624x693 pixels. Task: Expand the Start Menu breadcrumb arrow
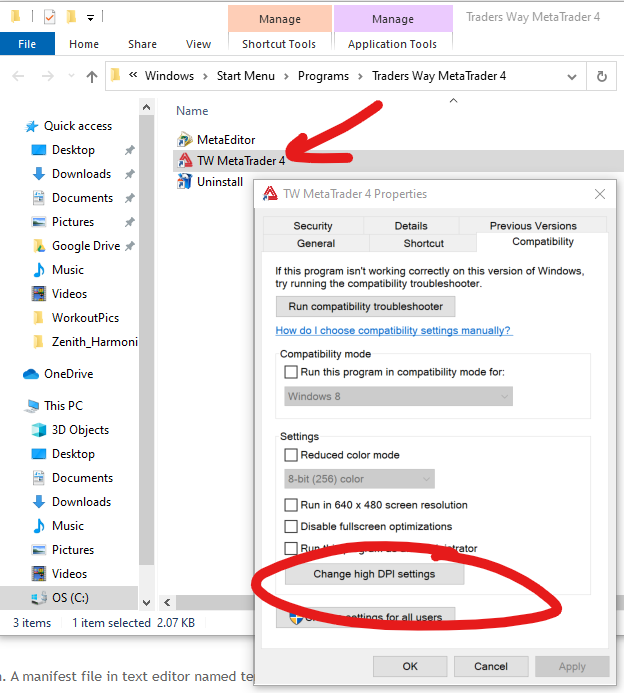coord(286,76)
